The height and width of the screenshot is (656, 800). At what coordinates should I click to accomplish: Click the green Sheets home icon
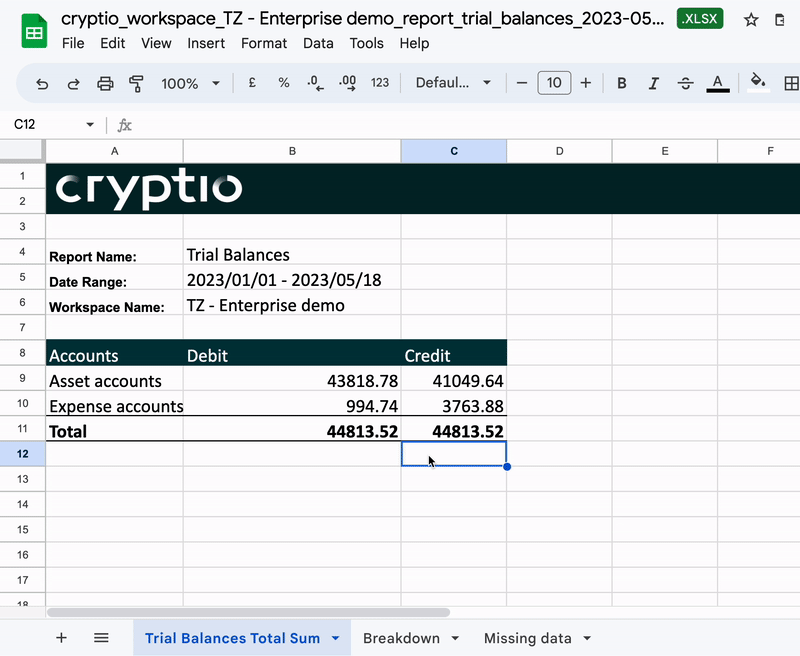coord(34,31)
